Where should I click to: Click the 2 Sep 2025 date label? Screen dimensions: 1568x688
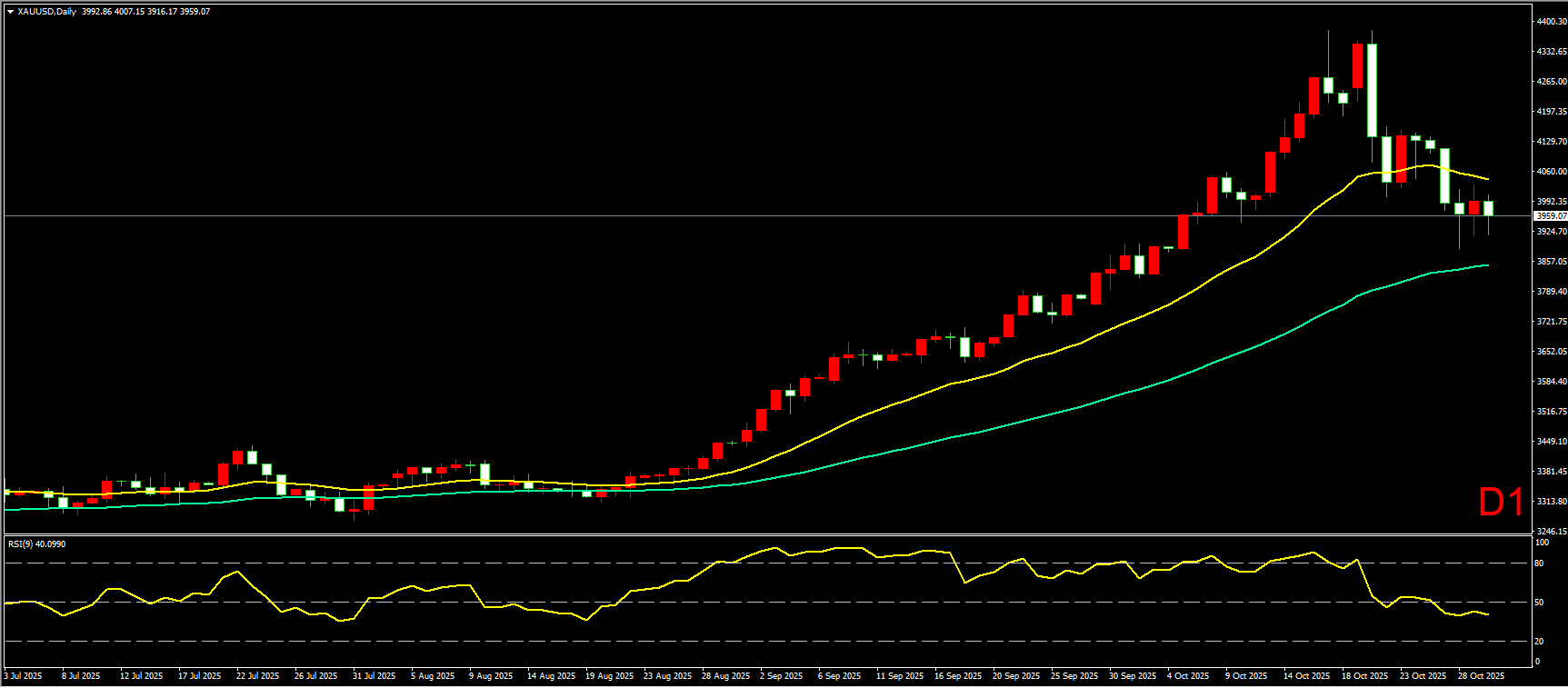pos(781,676)
